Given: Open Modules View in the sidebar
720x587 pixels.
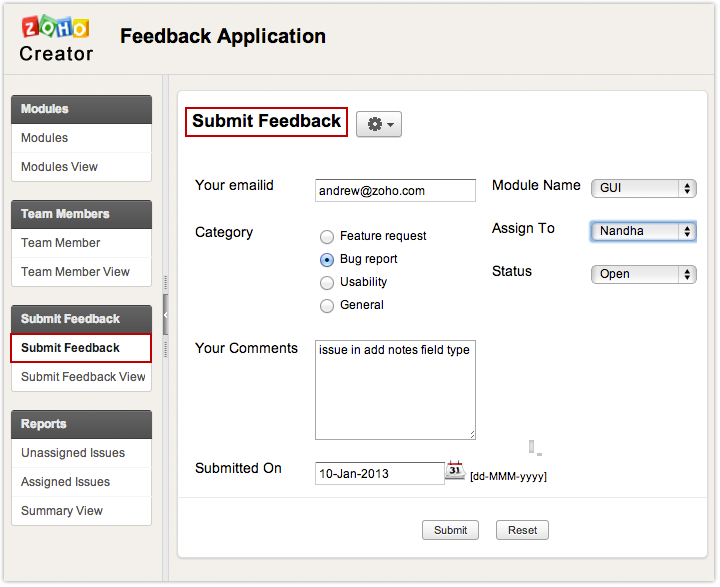Looking at the screenshot, I should click(x=60, y=167).
